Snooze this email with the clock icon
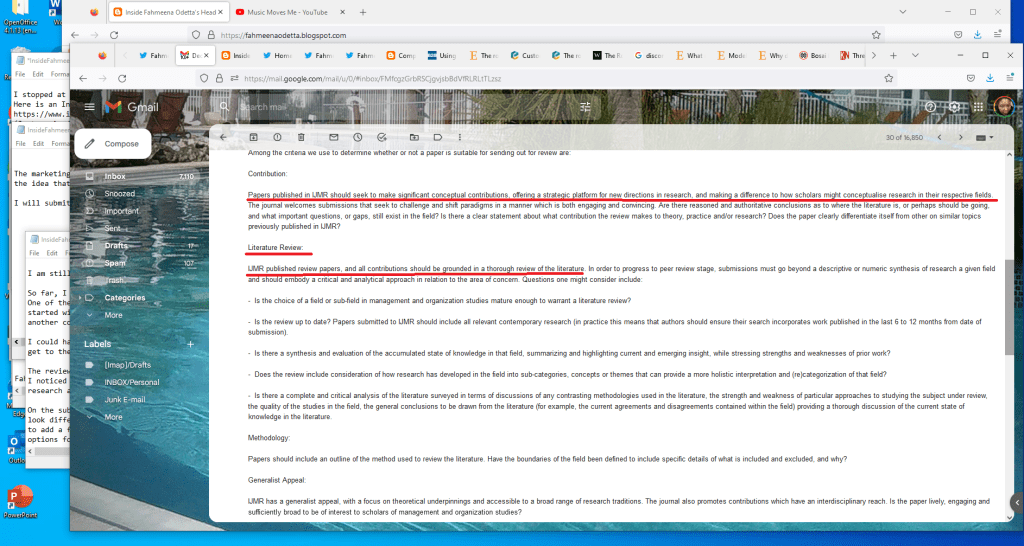Screen dimensions: 1024x546 (x=358, y=137)
